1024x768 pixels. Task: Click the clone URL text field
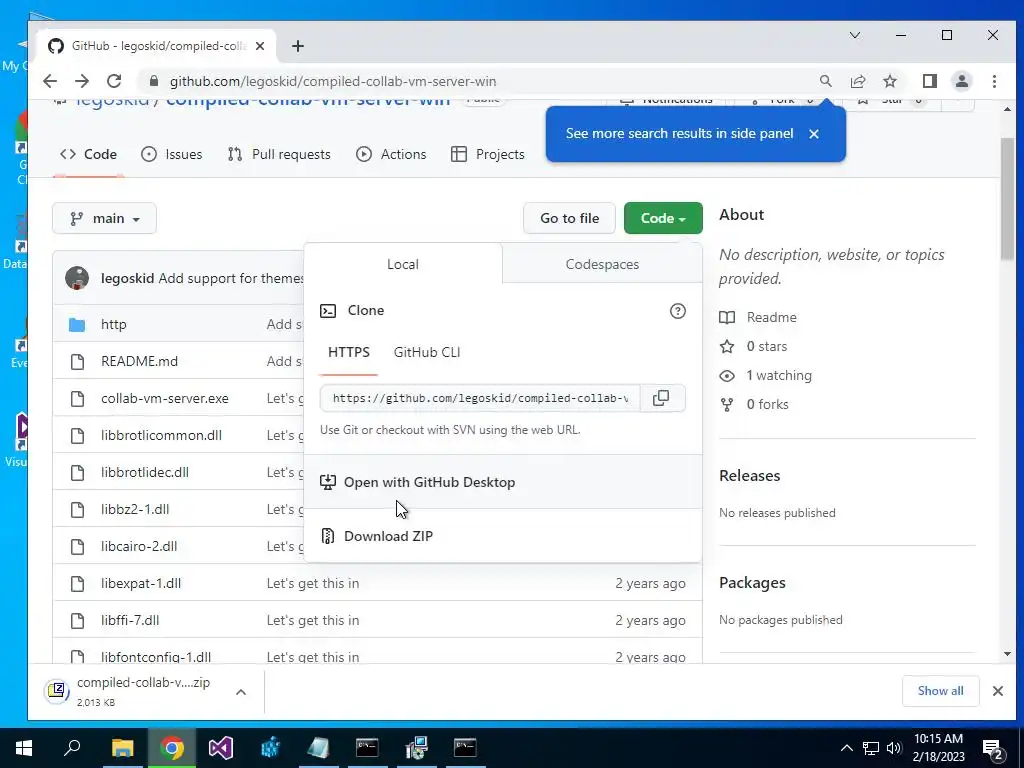480,398
